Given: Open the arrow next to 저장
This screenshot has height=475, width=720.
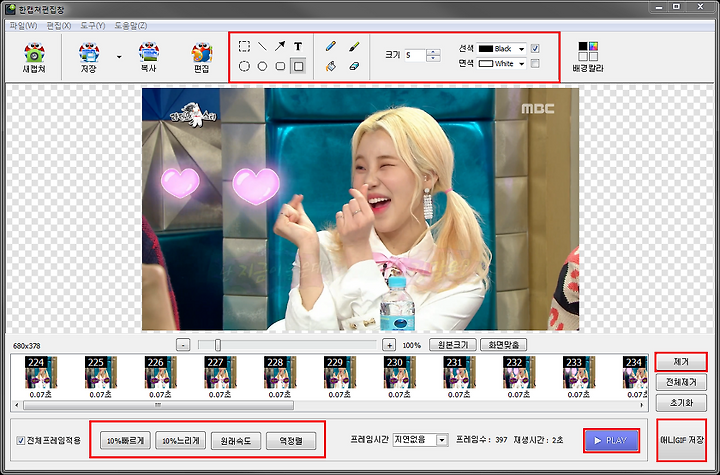Looking at the screenshot, I should pyautogui.click(x=119, y=57).
